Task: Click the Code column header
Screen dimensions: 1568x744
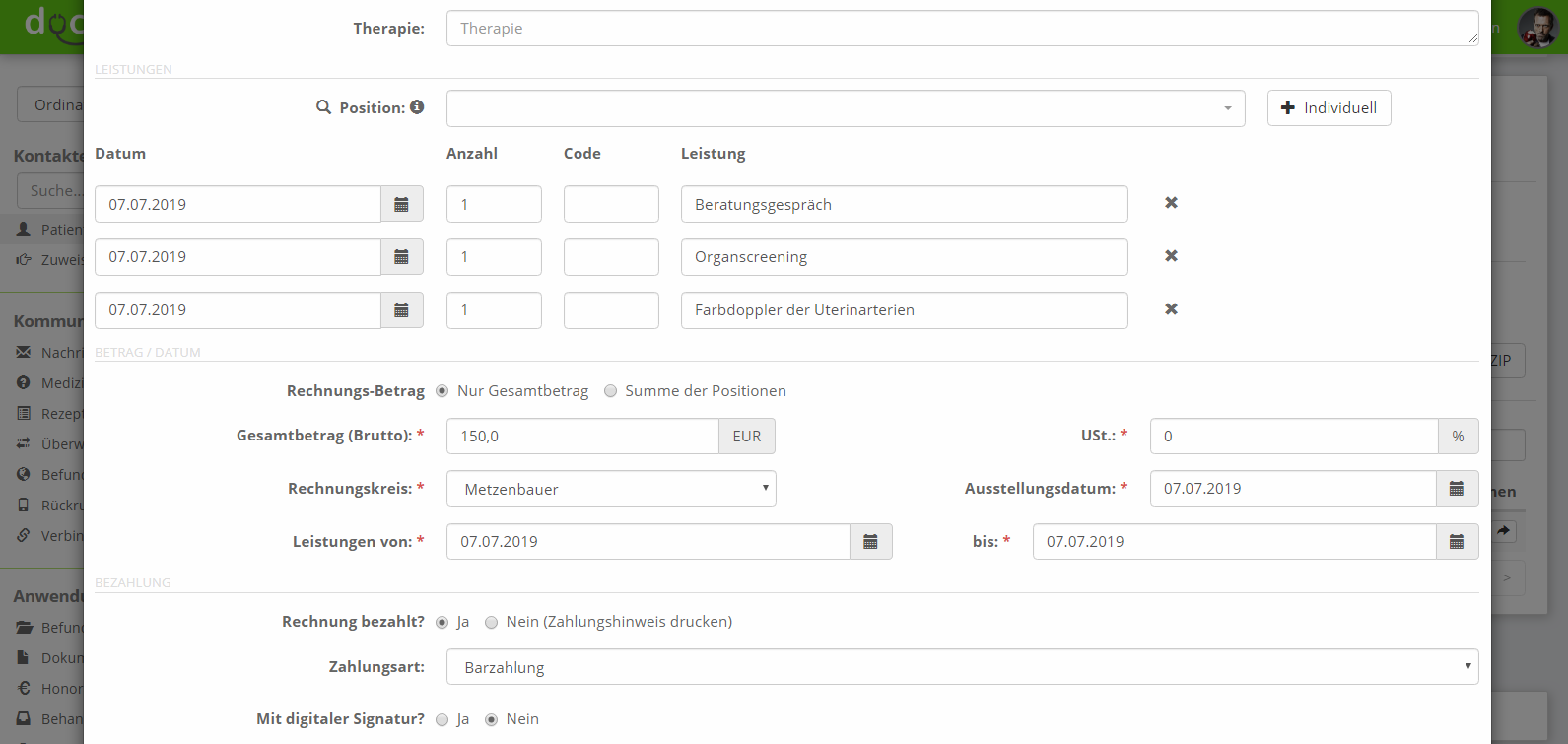Action: coord(582,154)
